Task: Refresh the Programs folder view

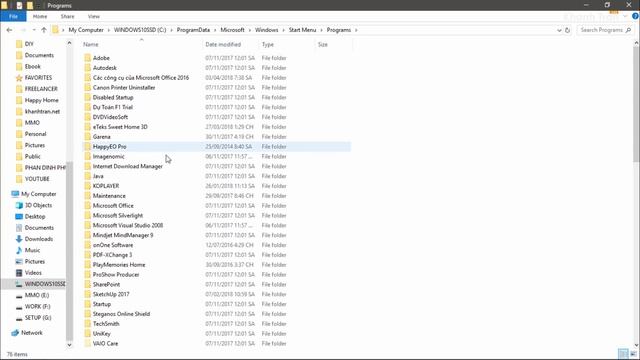Action: [x=567, y=30]
